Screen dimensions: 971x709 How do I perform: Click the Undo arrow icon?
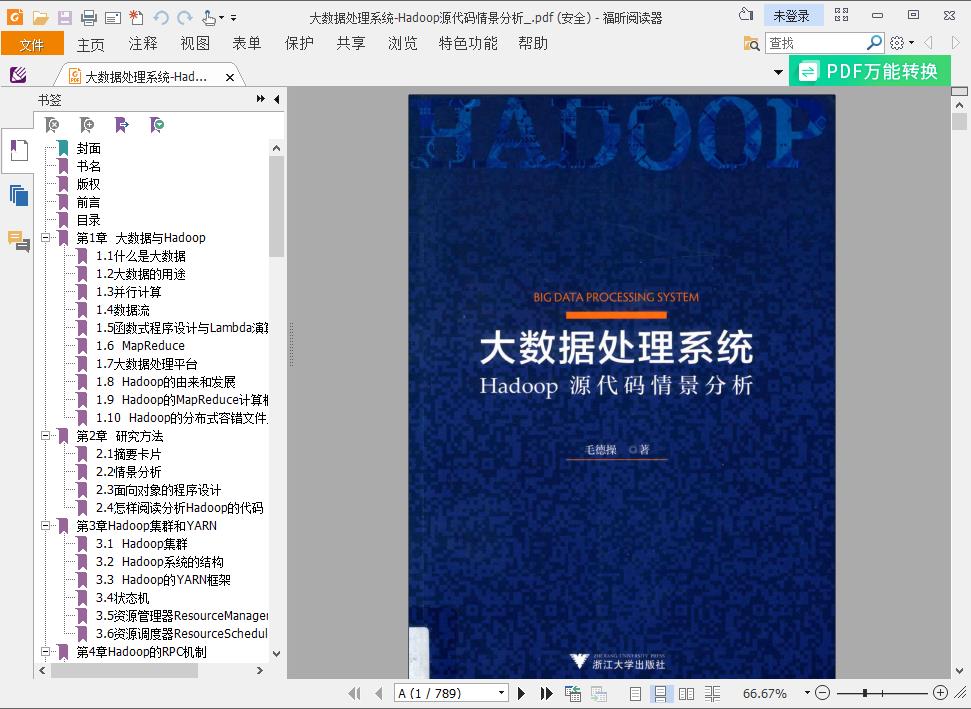(x=161, y=17)
